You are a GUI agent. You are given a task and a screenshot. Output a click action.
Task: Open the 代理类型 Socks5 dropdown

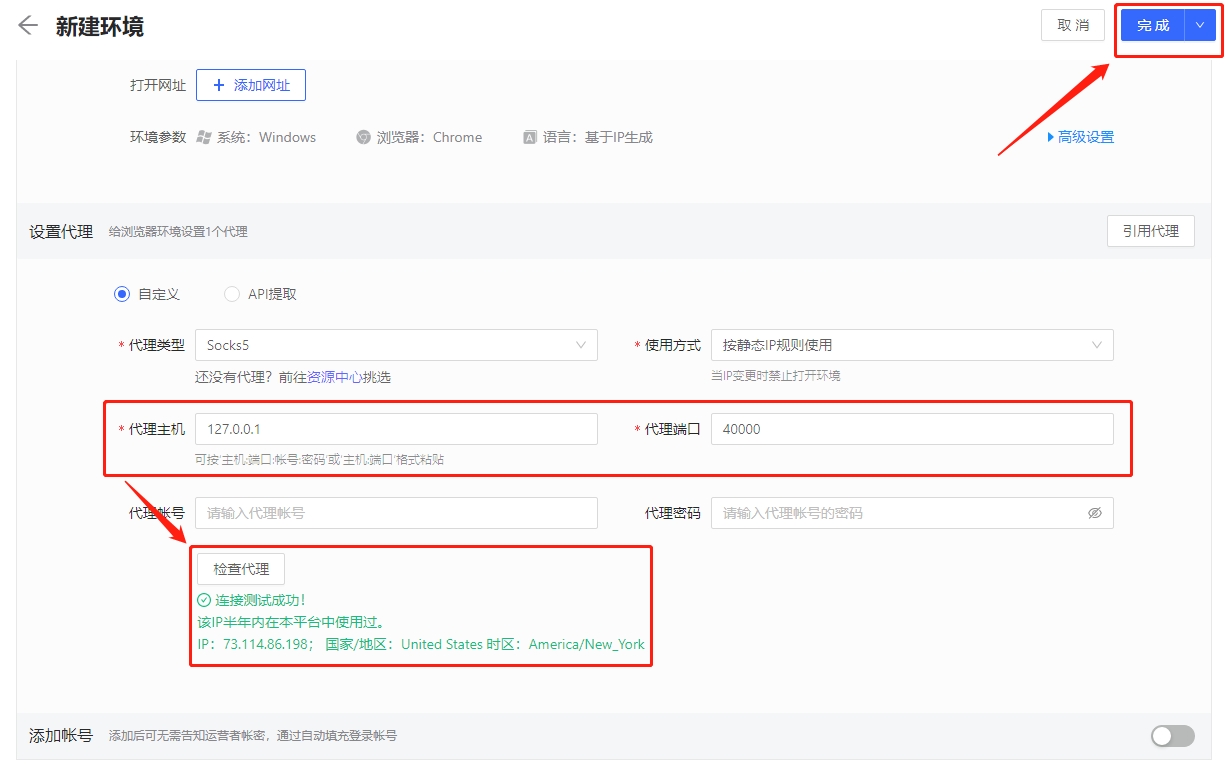pos(396,345)
